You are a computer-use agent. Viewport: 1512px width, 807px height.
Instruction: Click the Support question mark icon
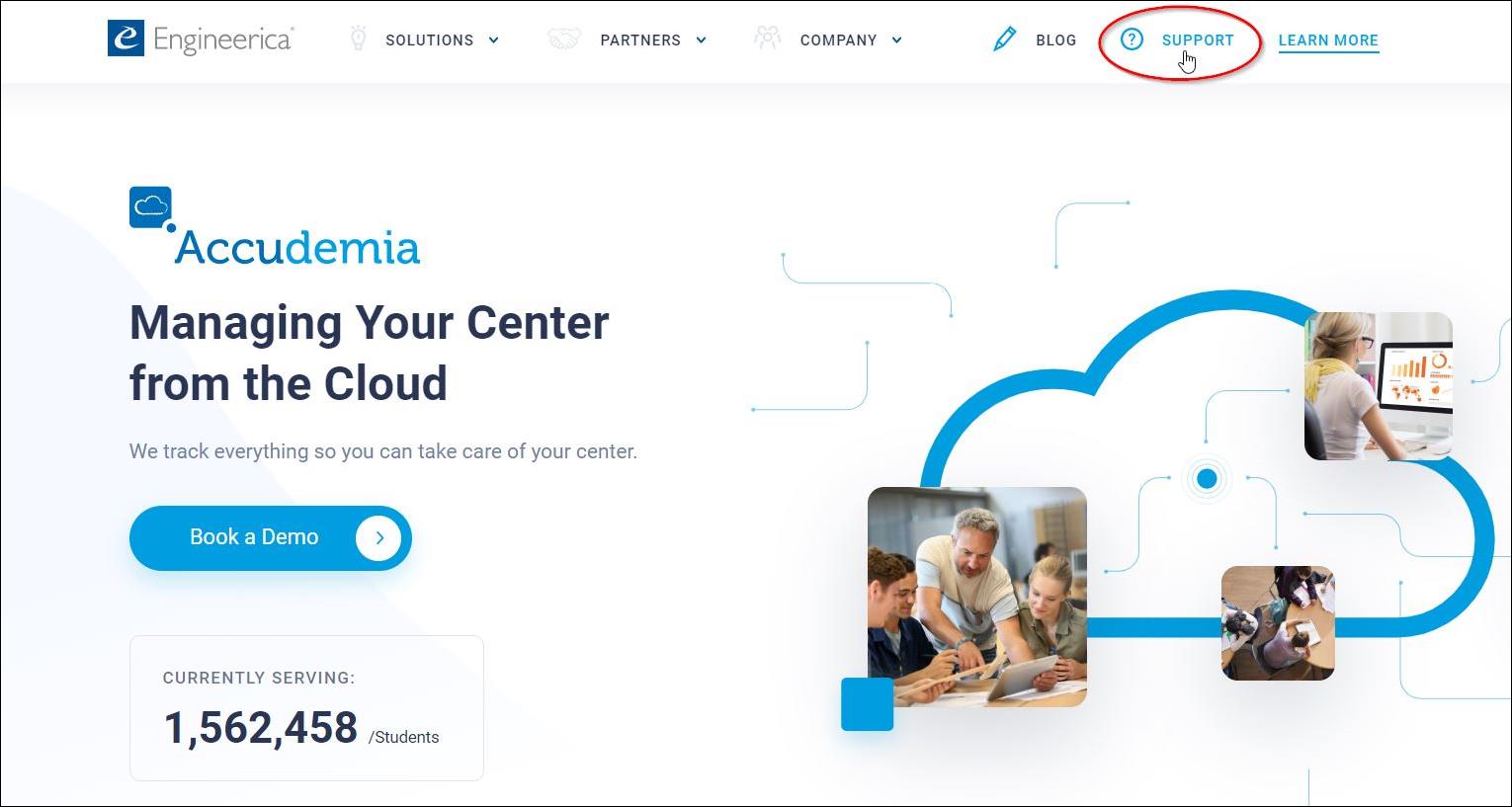1132,40
